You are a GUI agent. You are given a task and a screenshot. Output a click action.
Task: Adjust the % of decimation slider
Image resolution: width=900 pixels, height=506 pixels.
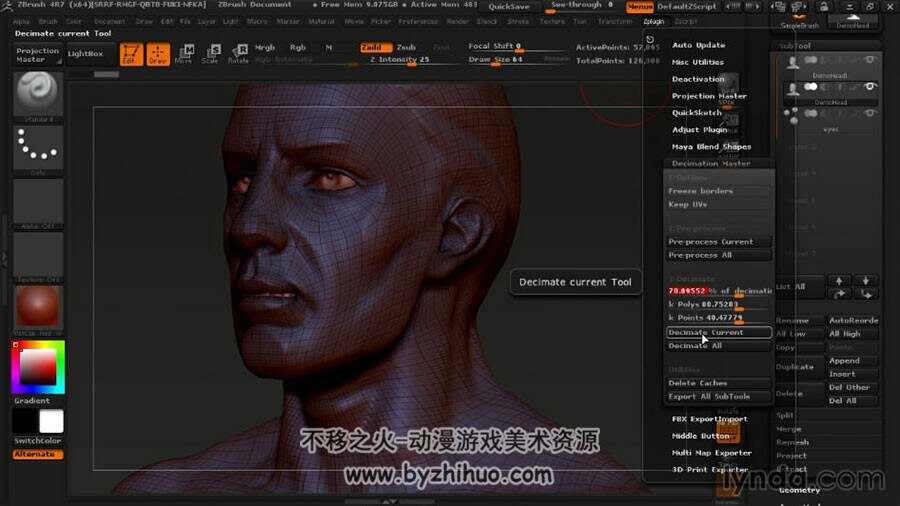(x=719, y=291)
